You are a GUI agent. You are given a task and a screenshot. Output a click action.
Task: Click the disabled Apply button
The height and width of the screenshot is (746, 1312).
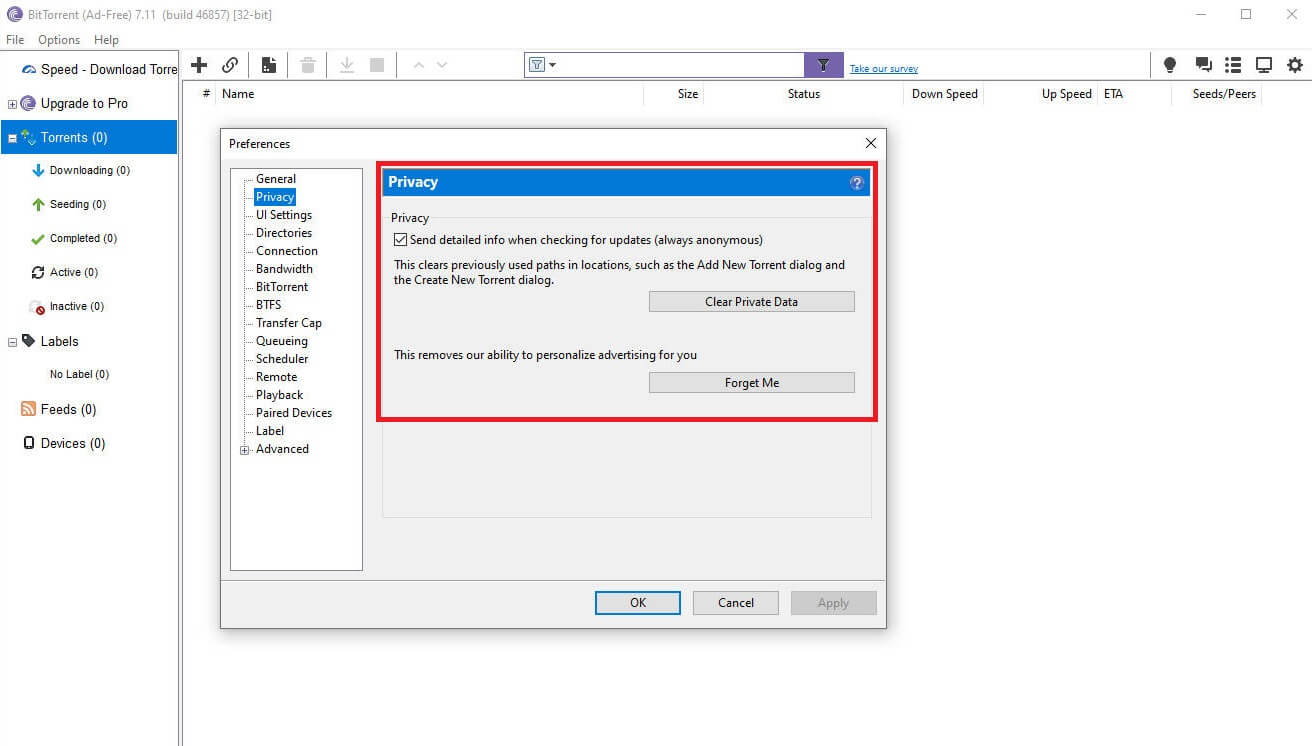point(833,603)
